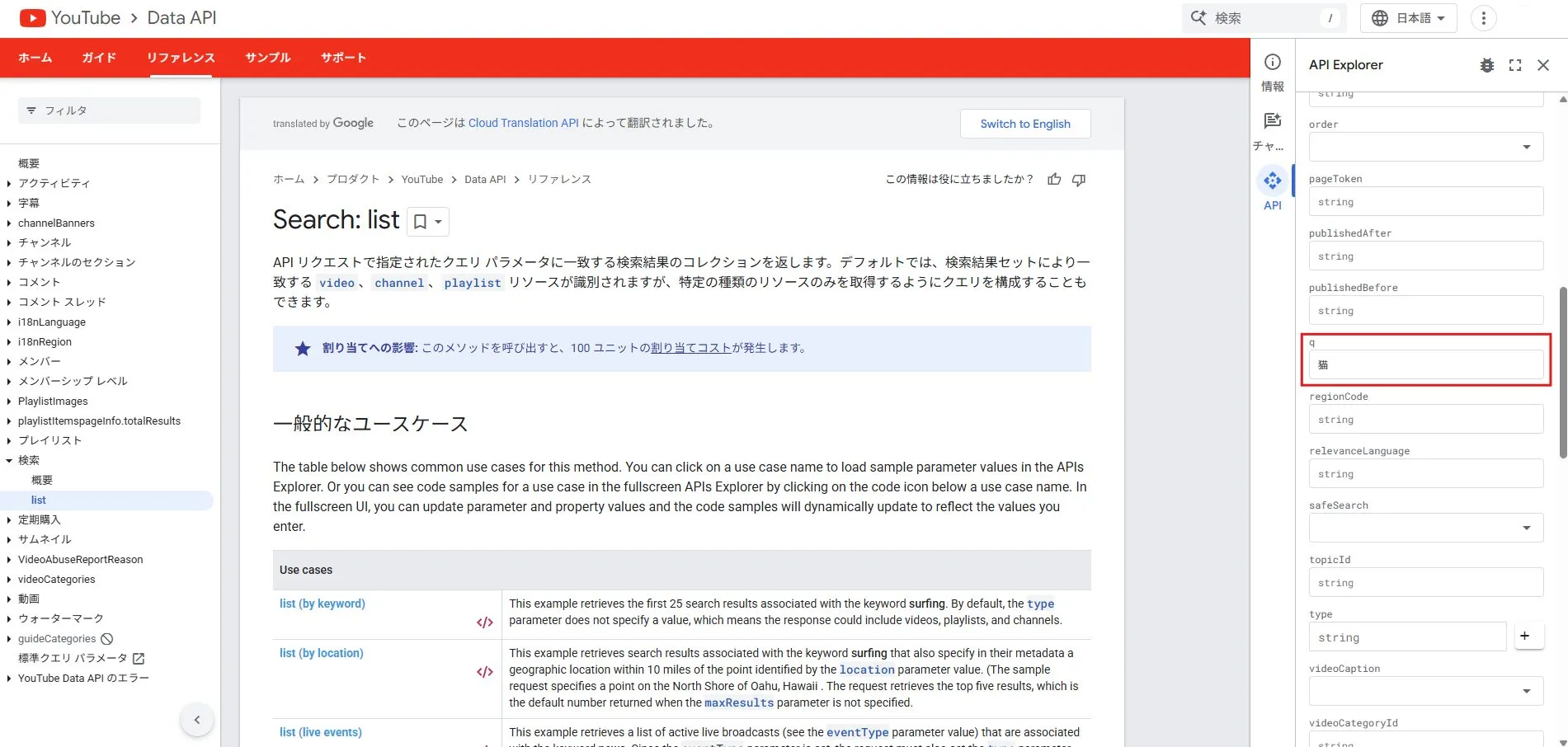Image resolution: width=1568 pixels, height=747 pixels.
Task: Switch to the ホーム tab
Action: click(35, 58)
